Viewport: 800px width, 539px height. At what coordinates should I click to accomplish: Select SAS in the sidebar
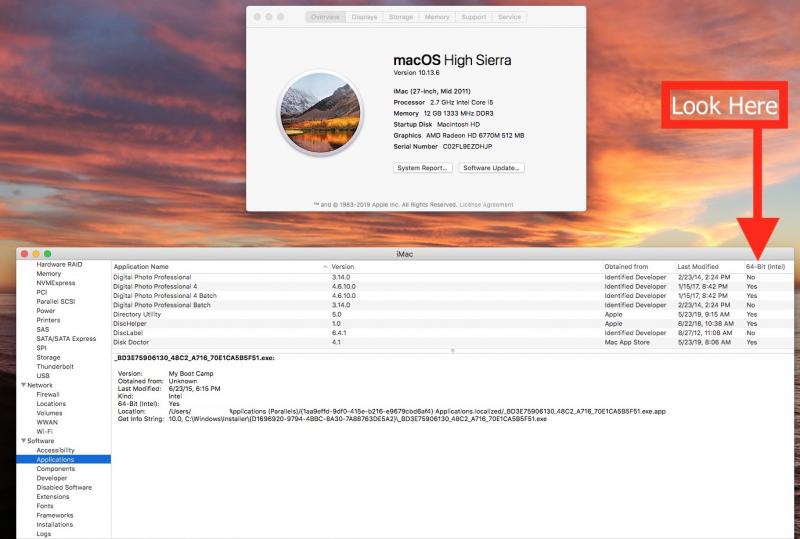[43, 329]
